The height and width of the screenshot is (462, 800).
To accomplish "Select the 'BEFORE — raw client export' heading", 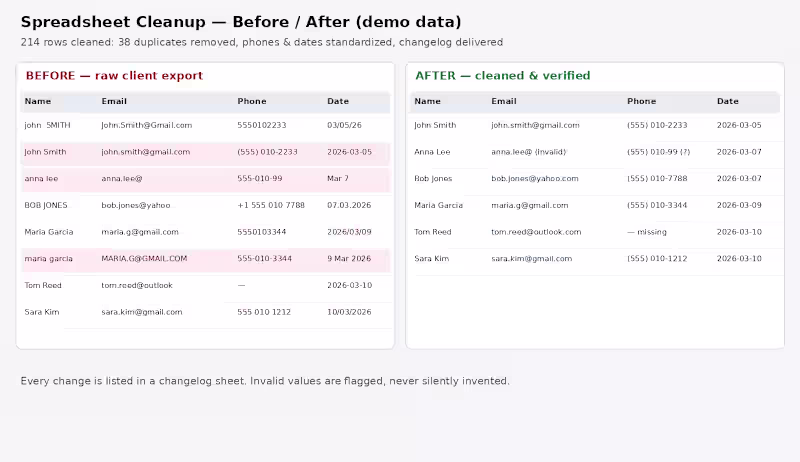I will (x=114, y=75).
